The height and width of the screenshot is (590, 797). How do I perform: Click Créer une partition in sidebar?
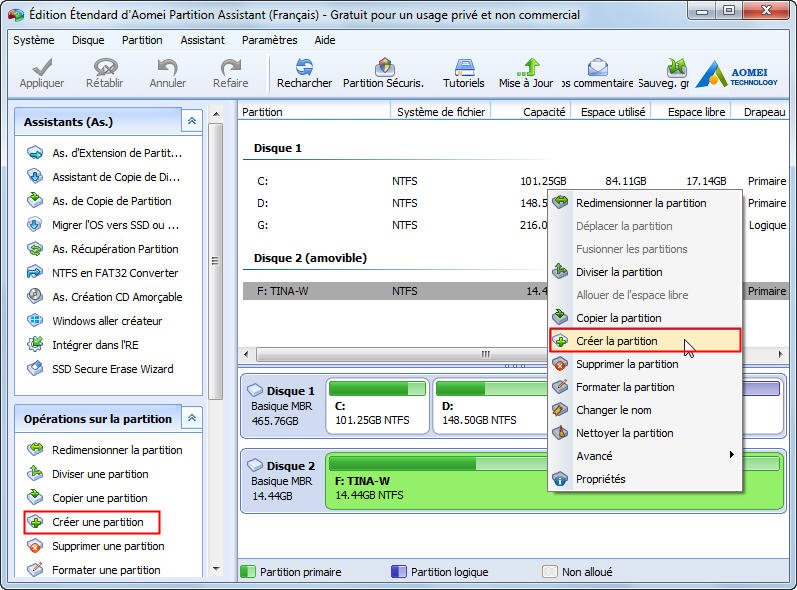pyautogui.click(x=92, y=522)
